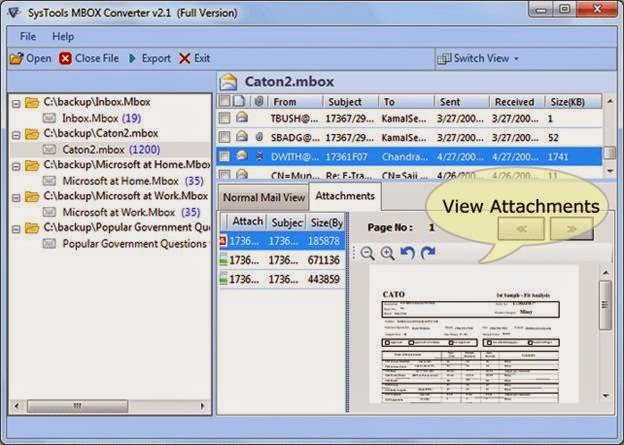The height and width of the screenshot is (445, 624).
Task: Go to the next attachment page
Action: click(571, 228)
